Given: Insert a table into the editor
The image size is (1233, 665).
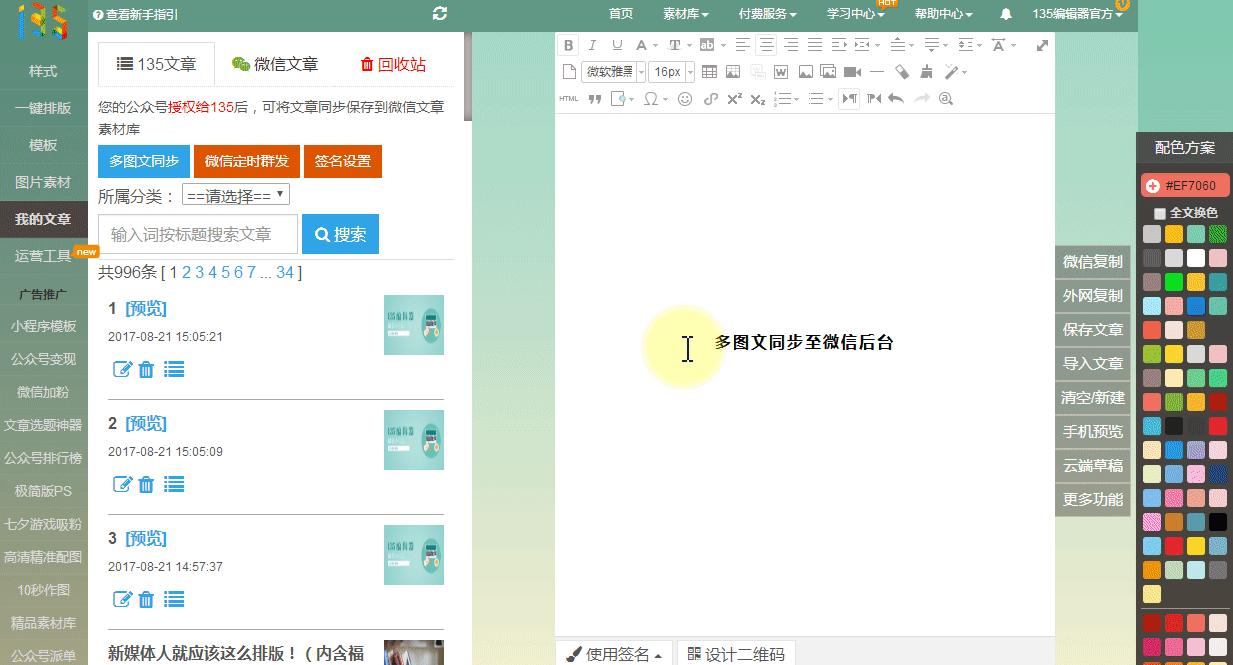Looking at the screenshot, I should (x=709, y=71).
